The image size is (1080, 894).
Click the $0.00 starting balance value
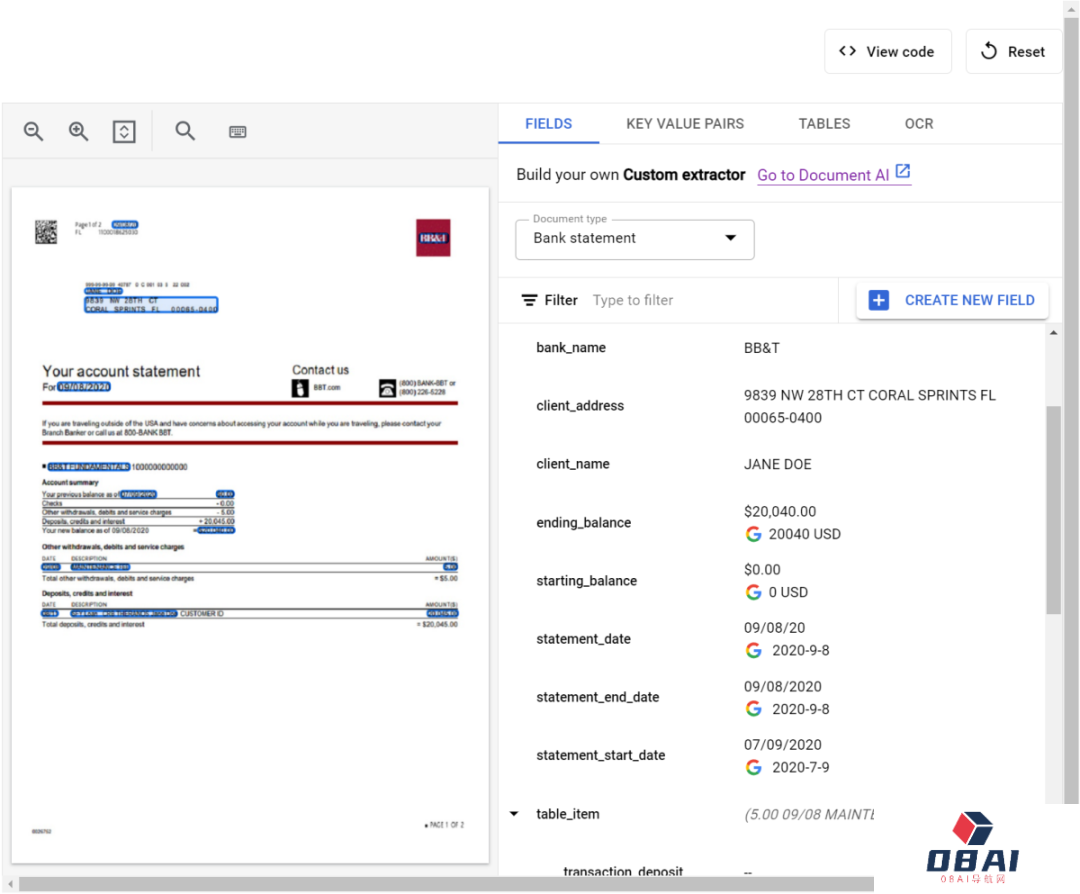(762, 570)
